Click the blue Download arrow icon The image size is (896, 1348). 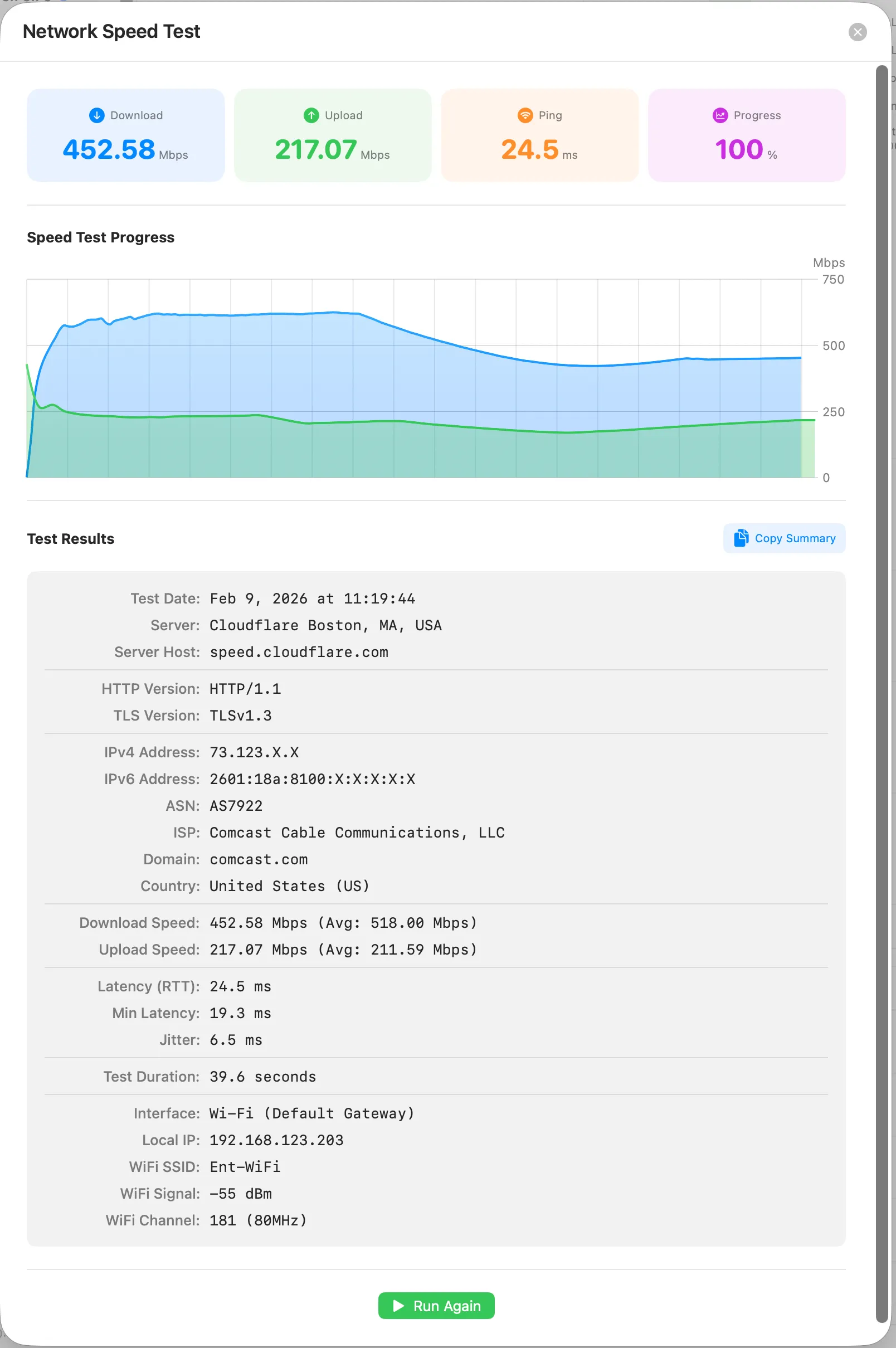pos(96,115)
